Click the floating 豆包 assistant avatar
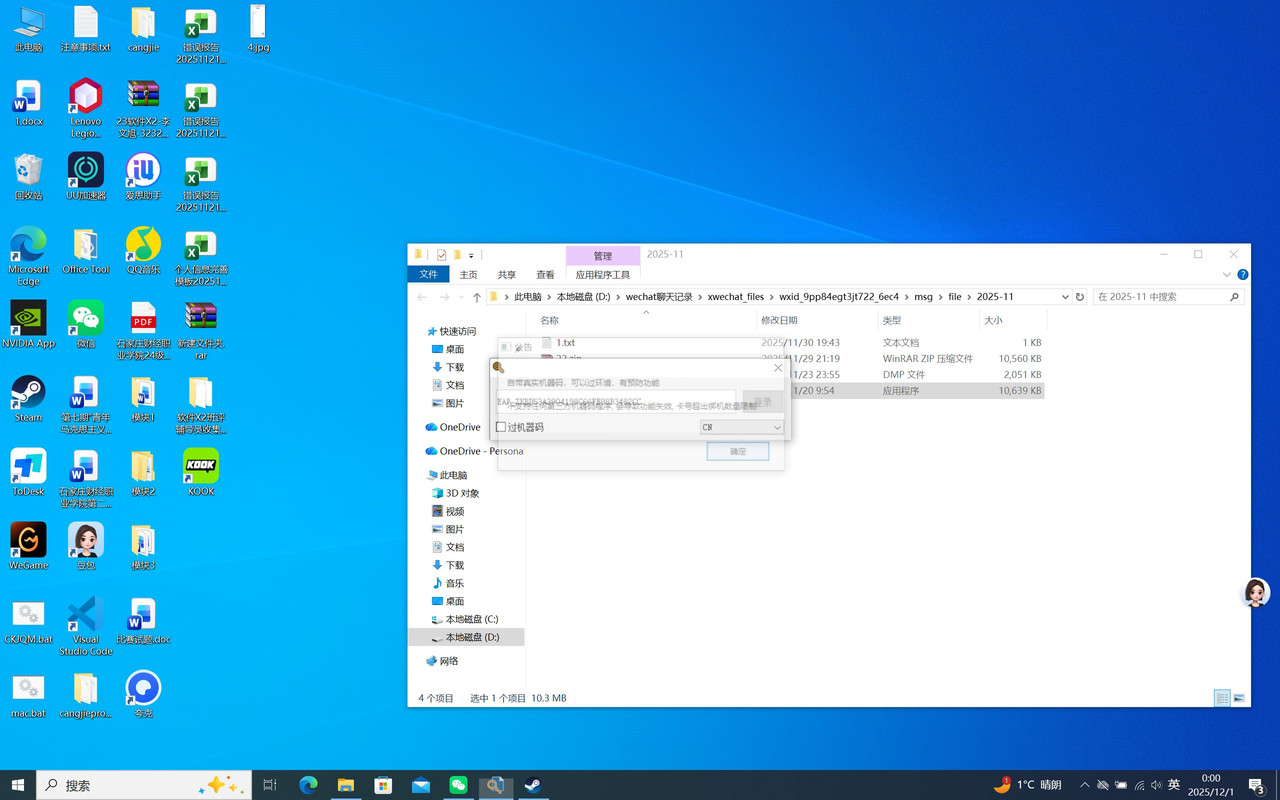1280x800 pixels. [1255, 592]
